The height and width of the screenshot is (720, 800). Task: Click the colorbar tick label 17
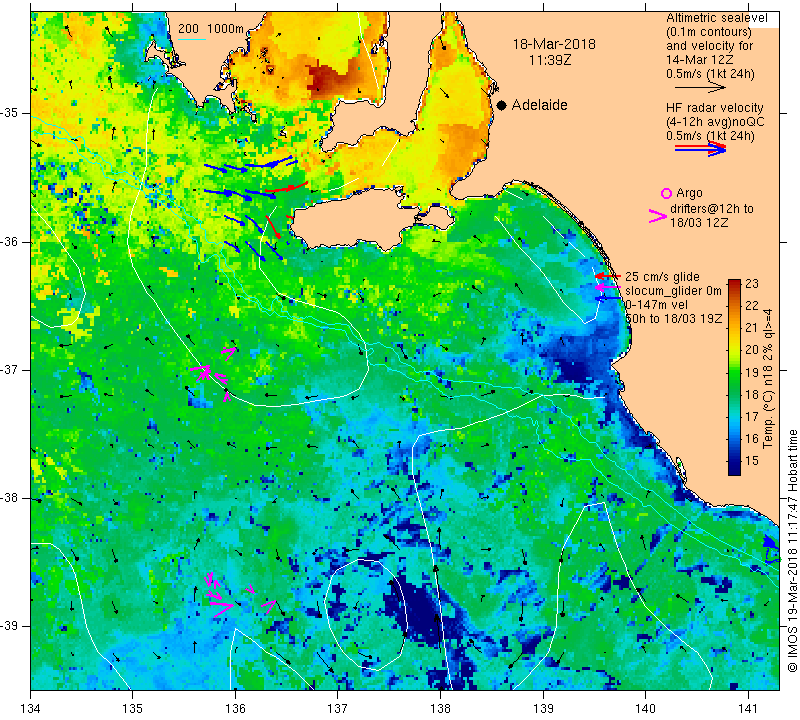tap(752, 416)
